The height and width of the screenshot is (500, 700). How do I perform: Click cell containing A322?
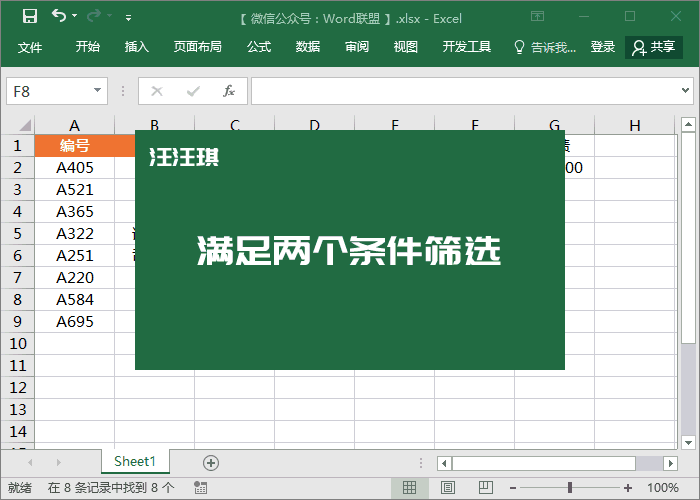(x=75, y=233)
